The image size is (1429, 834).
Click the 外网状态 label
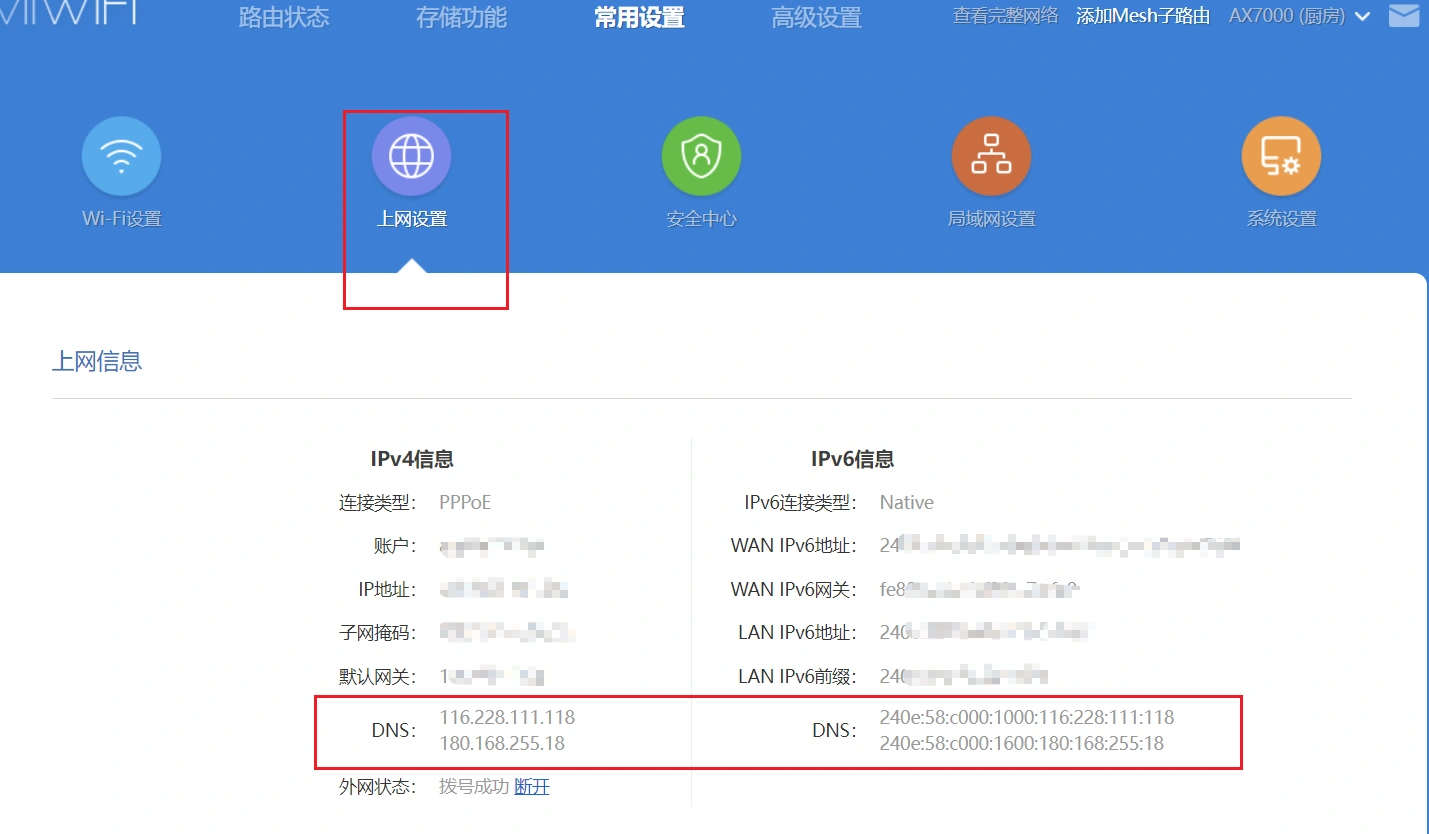click(x=377, y=787)
